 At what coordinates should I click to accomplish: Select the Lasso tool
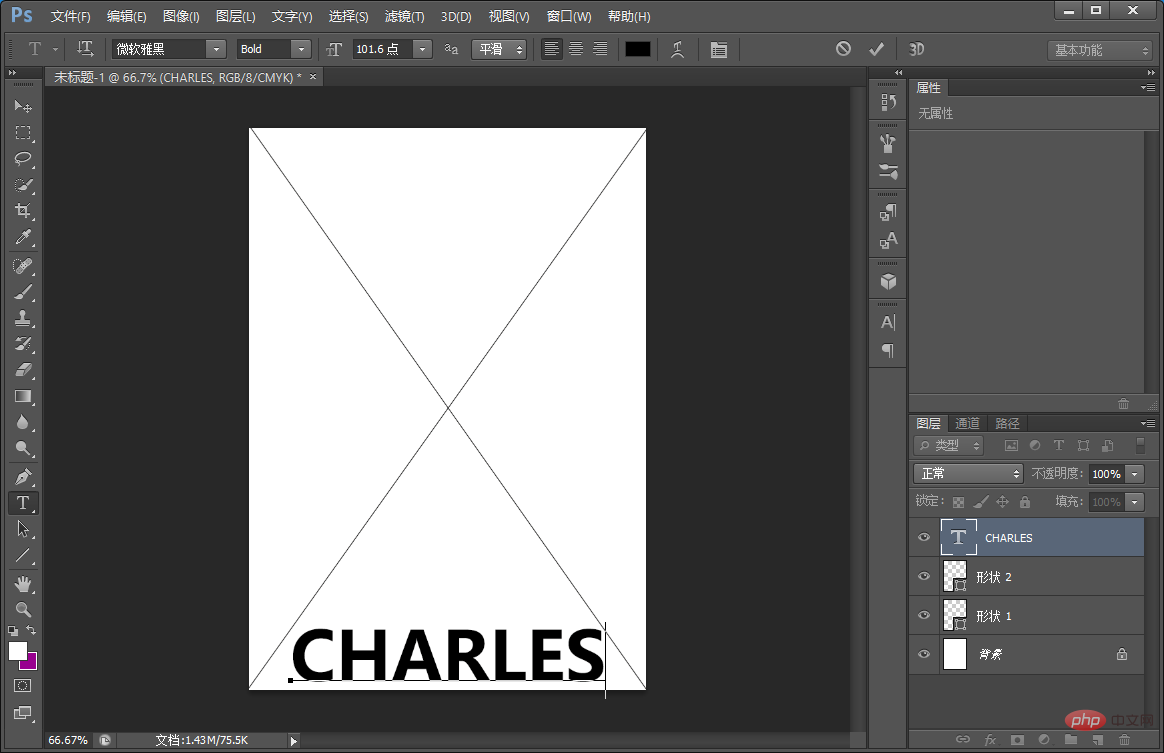pos(23,159)
